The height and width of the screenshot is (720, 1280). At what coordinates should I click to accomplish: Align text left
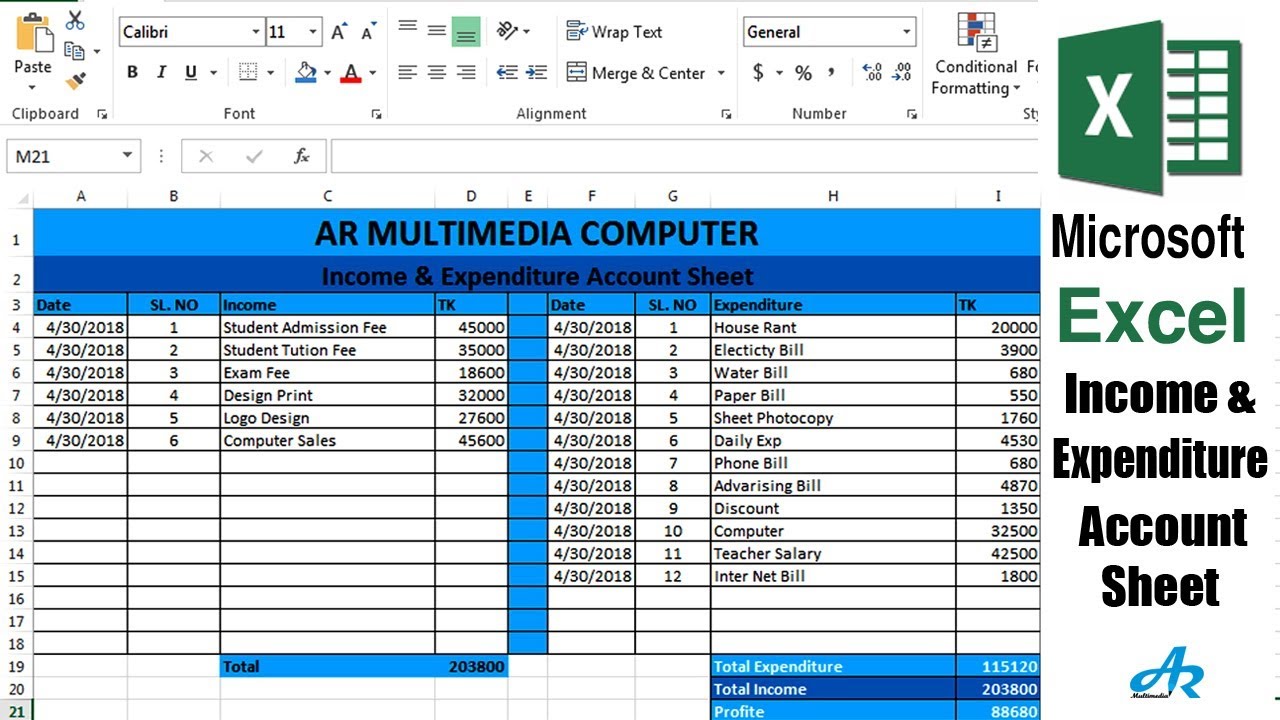[x=407, y=72]
